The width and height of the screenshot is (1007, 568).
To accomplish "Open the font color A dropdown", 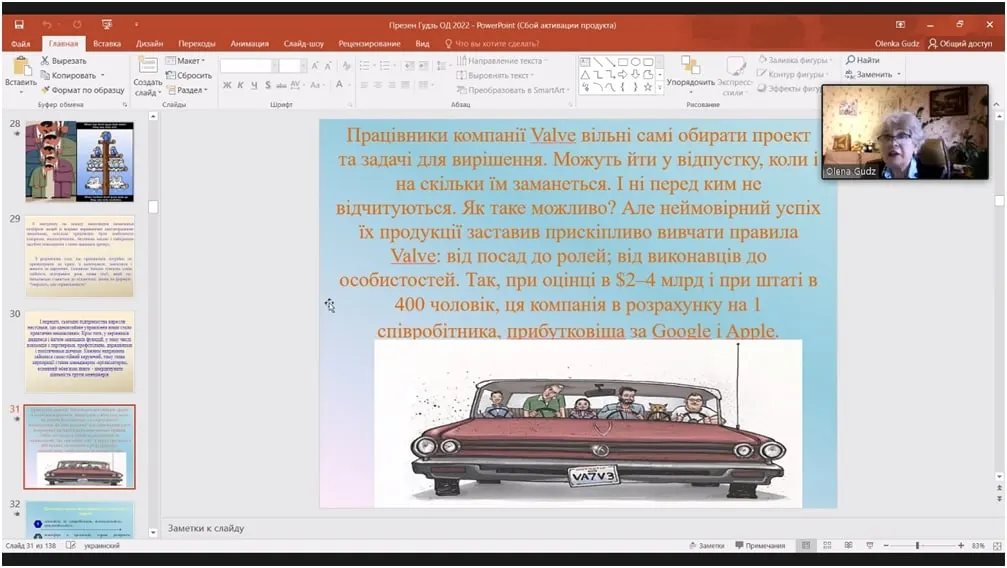I will (x=349, y=85).
